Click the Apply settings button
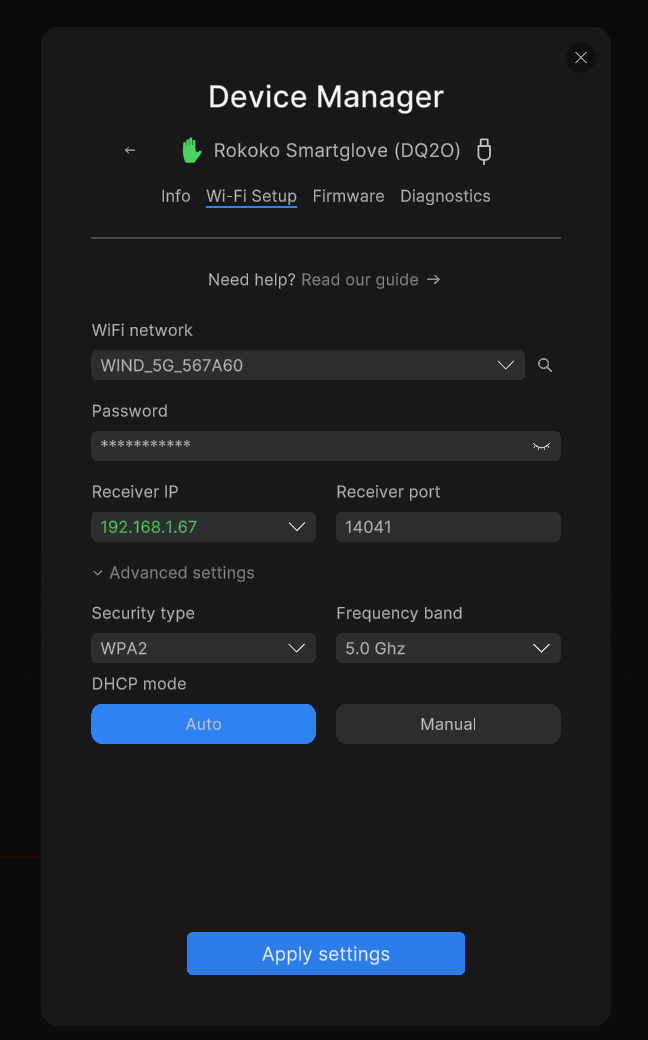Screen dimensions: 648x1040 326,953
